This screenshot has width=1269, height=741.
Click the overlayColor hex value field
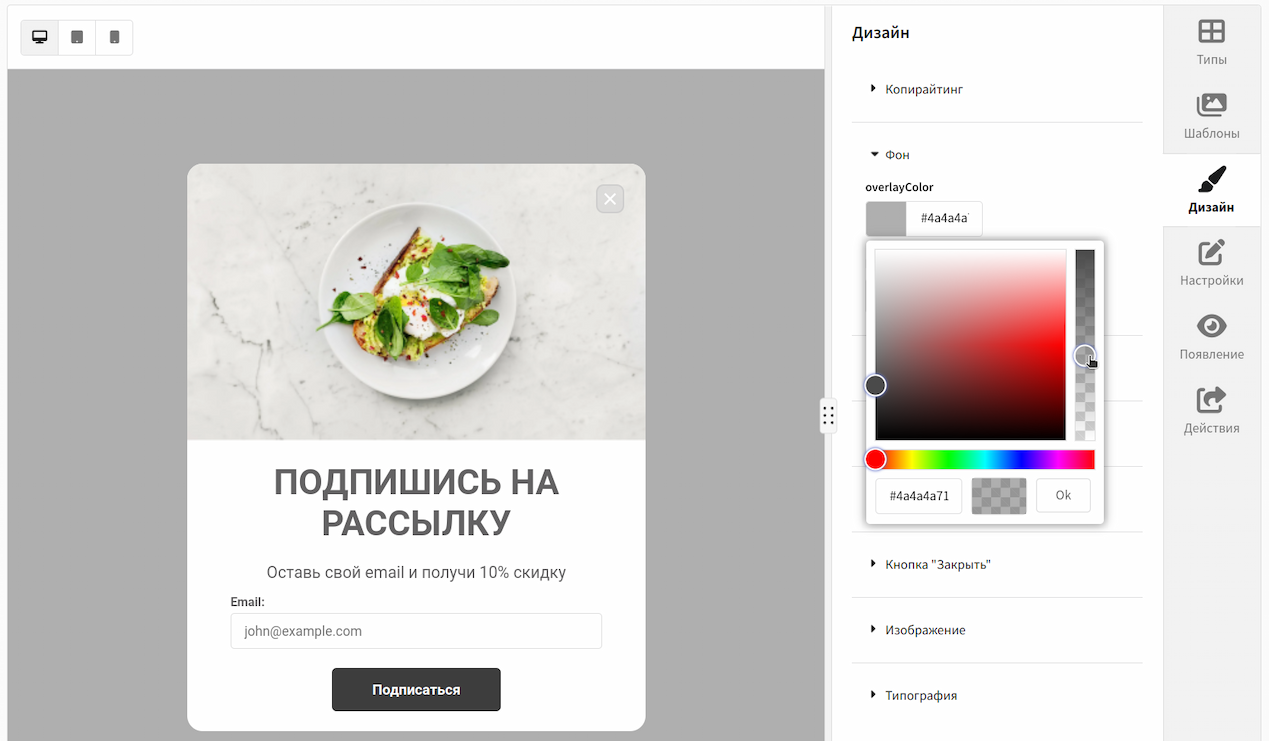(x=944, y=218)
